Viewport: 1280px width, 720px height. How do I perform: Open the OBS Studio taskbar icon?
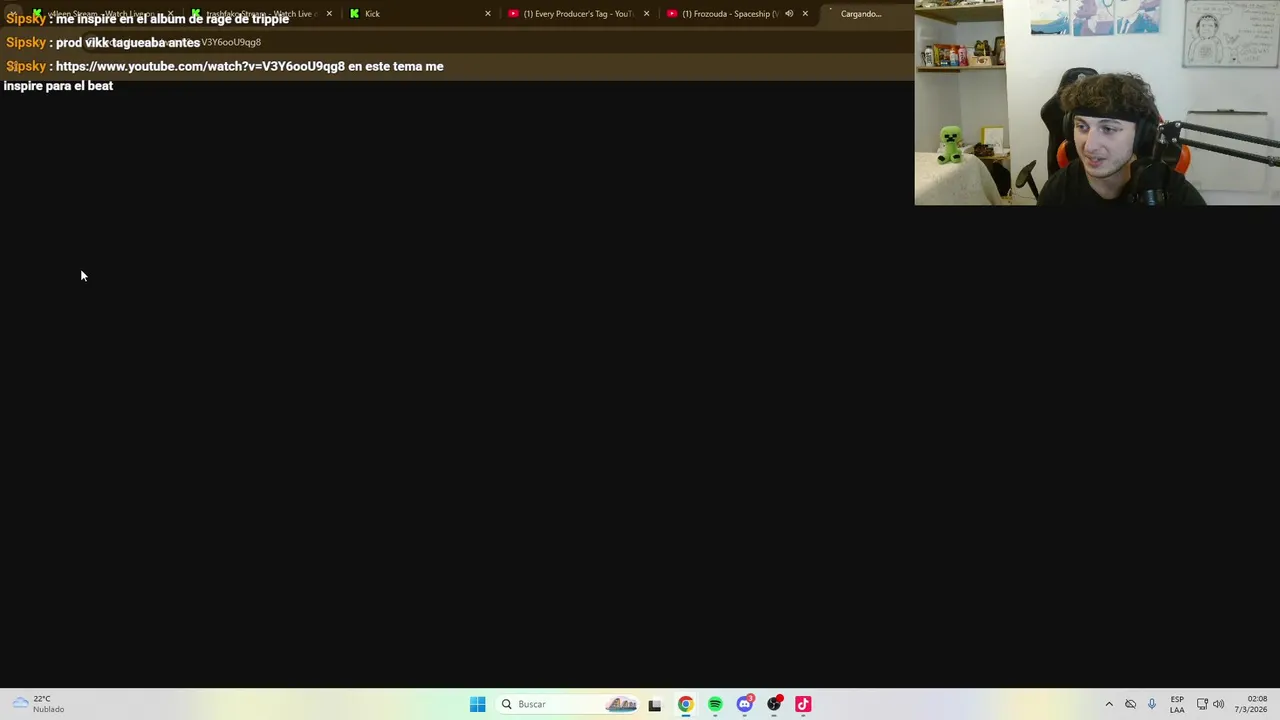[774, 704]
